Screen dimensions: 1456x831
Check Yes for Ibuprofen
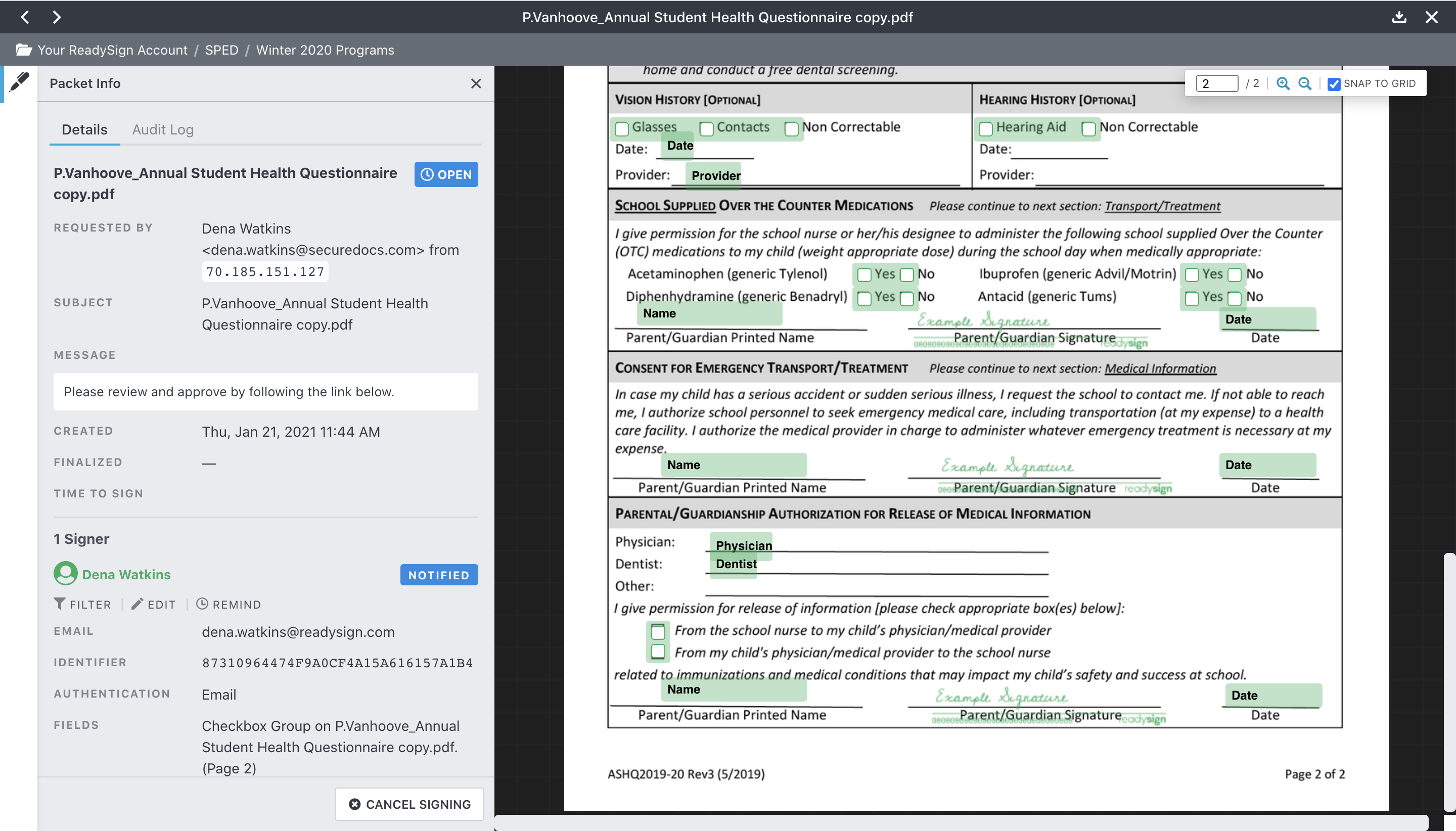[1192, 275]
